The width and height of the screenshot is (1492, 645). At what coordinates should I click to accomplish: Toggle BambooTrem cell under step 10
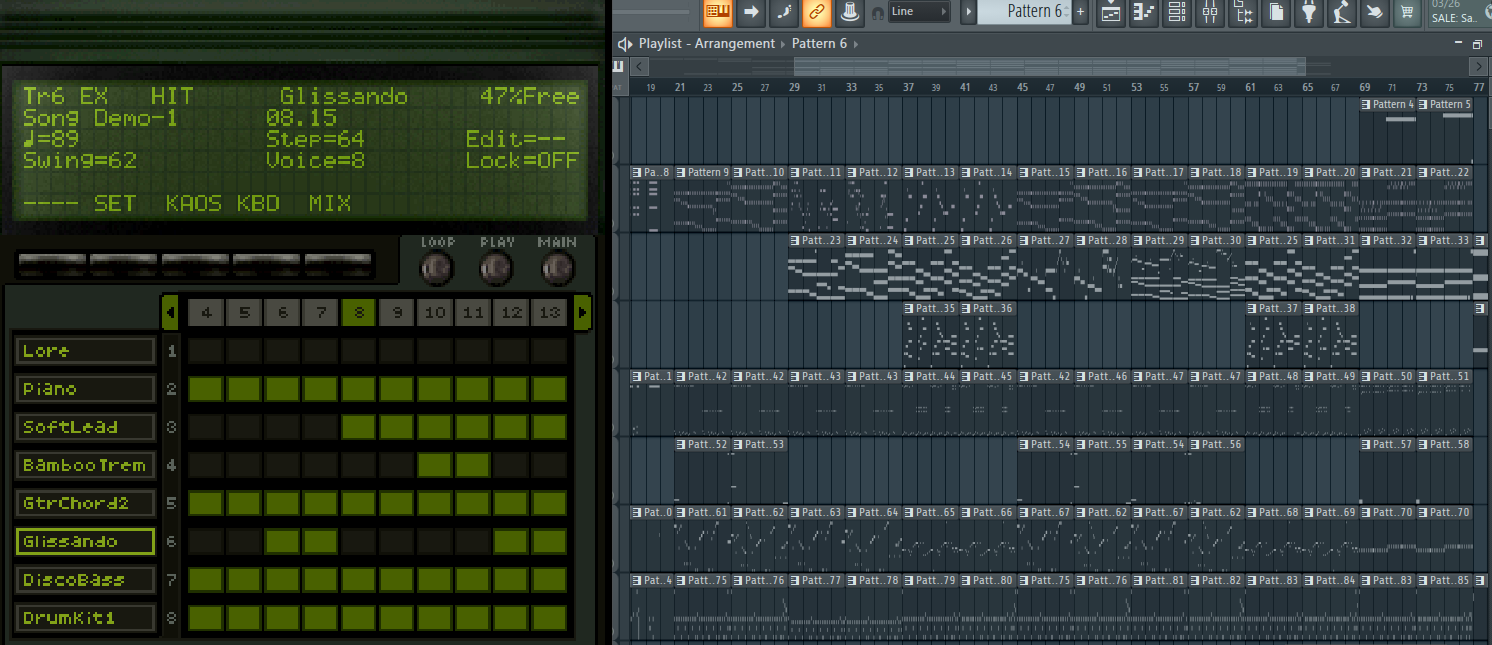(435, 465)
